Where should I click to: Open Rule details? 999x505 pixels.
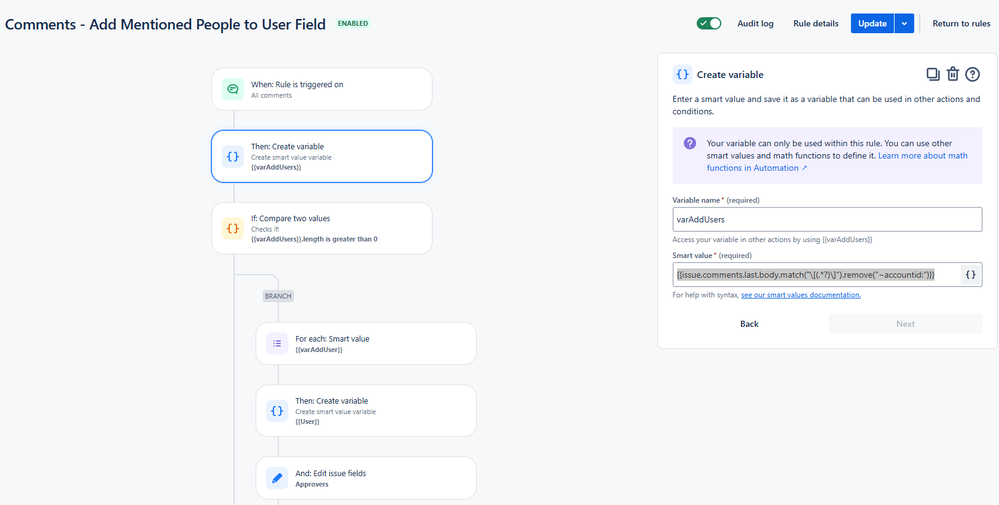[816, 24]
